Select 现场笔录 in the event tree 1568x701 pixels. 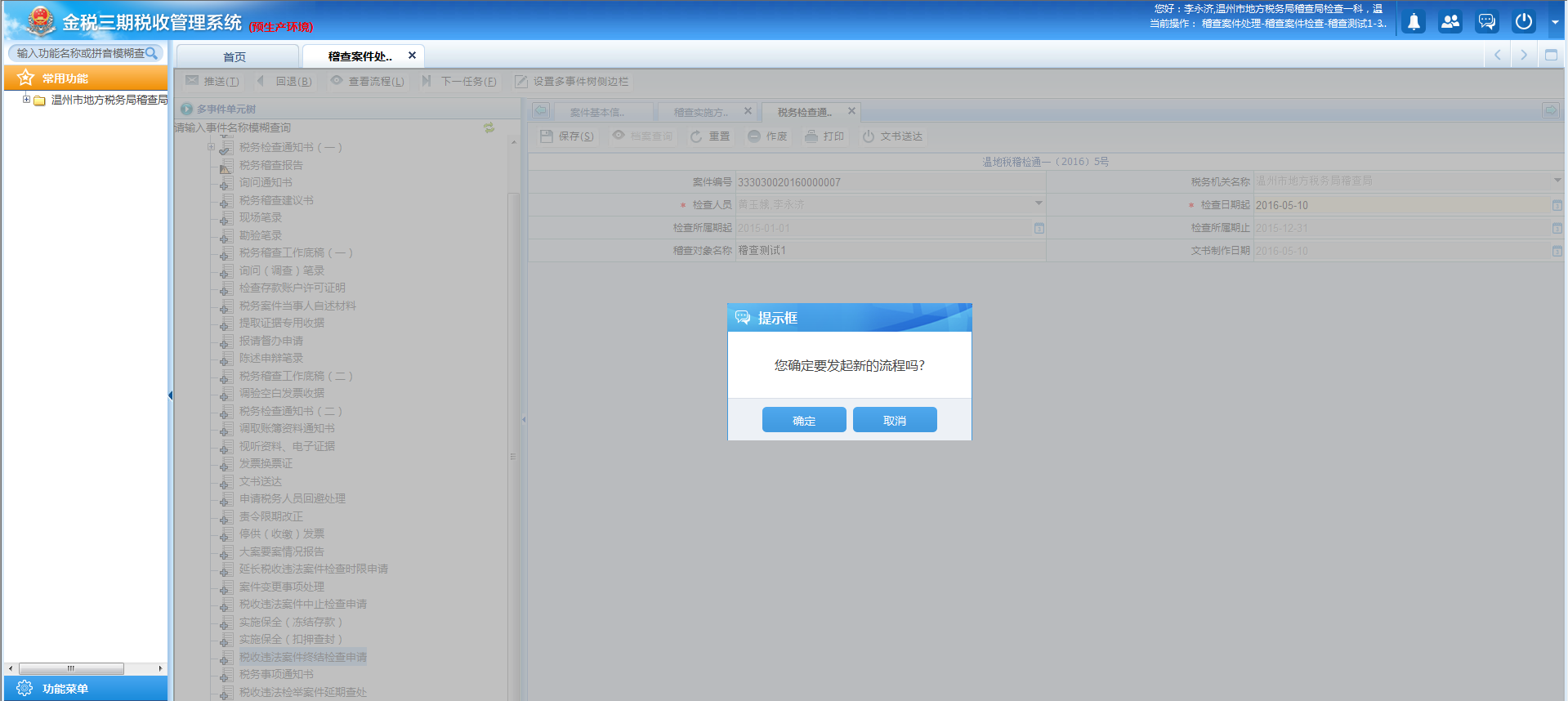pyautogui.click(x=260, y=217)
